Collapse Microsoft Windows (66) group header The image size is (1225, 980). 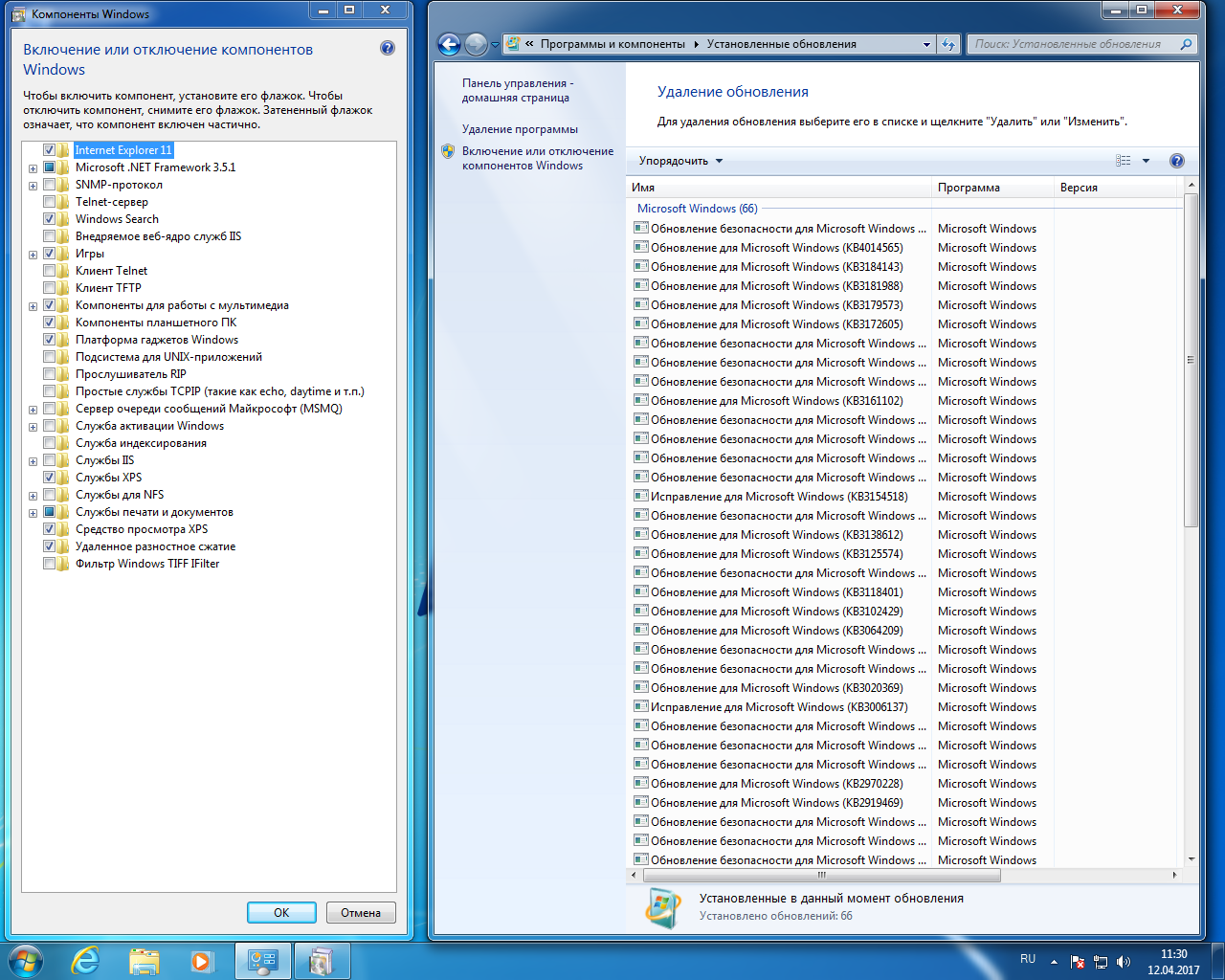click(697, 208)
